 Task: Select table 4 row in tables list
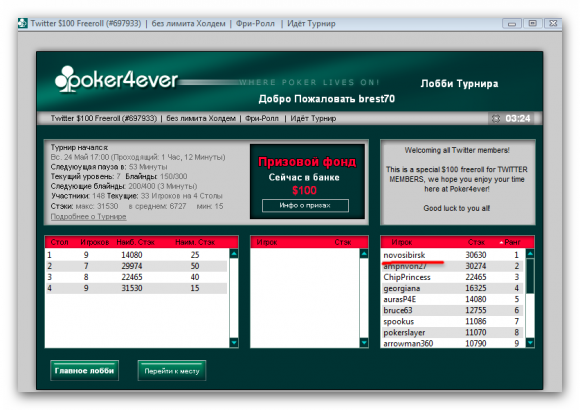136,288
